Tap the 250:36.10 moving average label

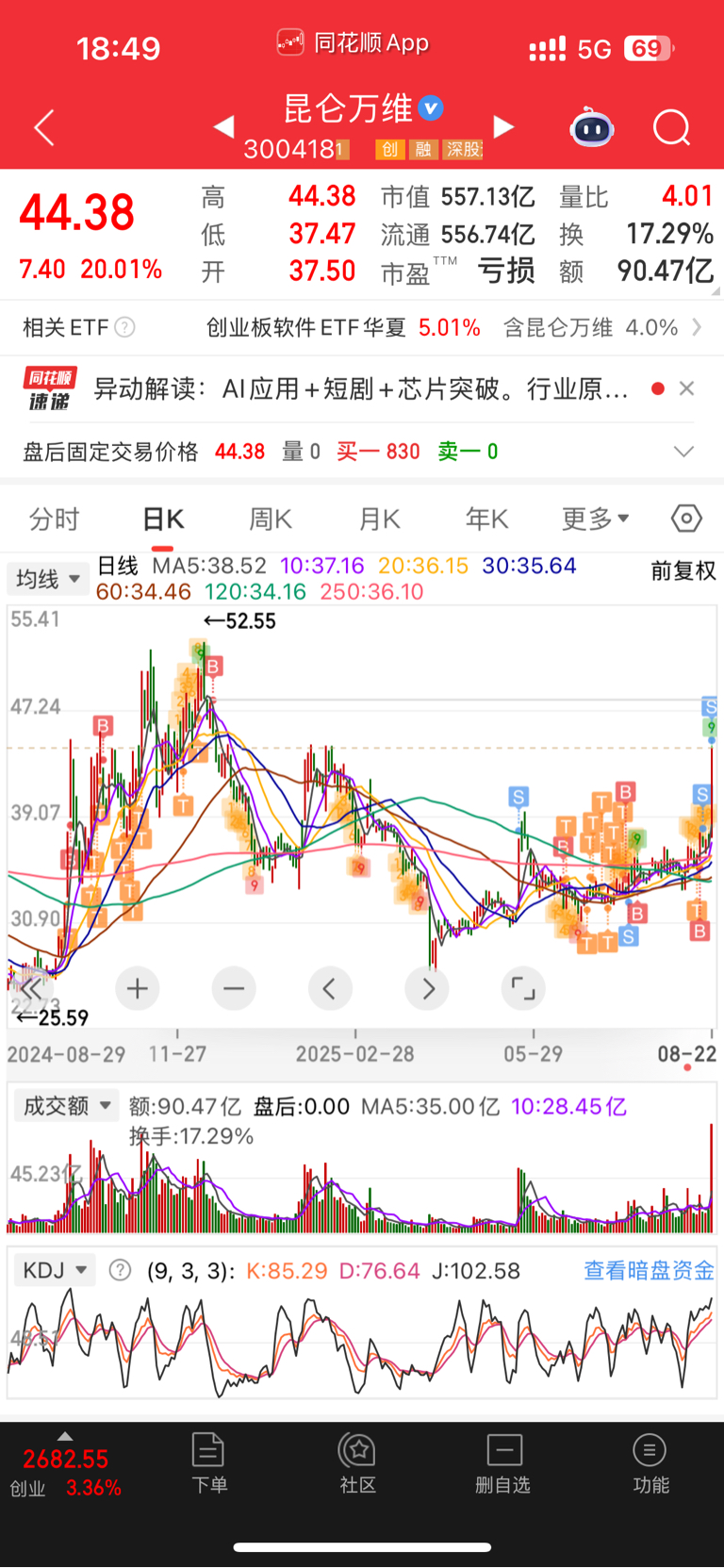click(371, 592)
